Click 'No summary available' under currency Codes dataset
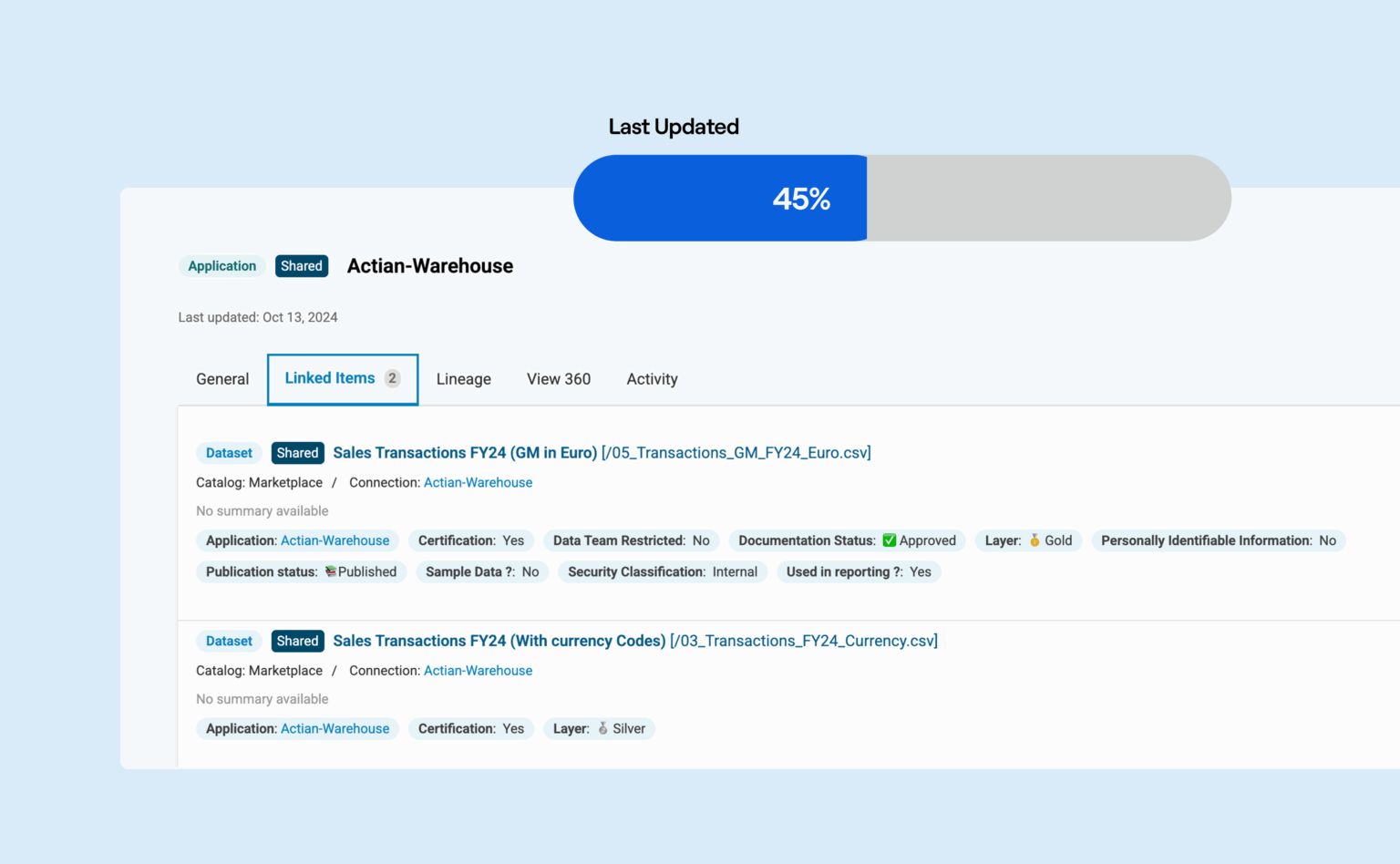1400x864 pixels. [262, 698]
